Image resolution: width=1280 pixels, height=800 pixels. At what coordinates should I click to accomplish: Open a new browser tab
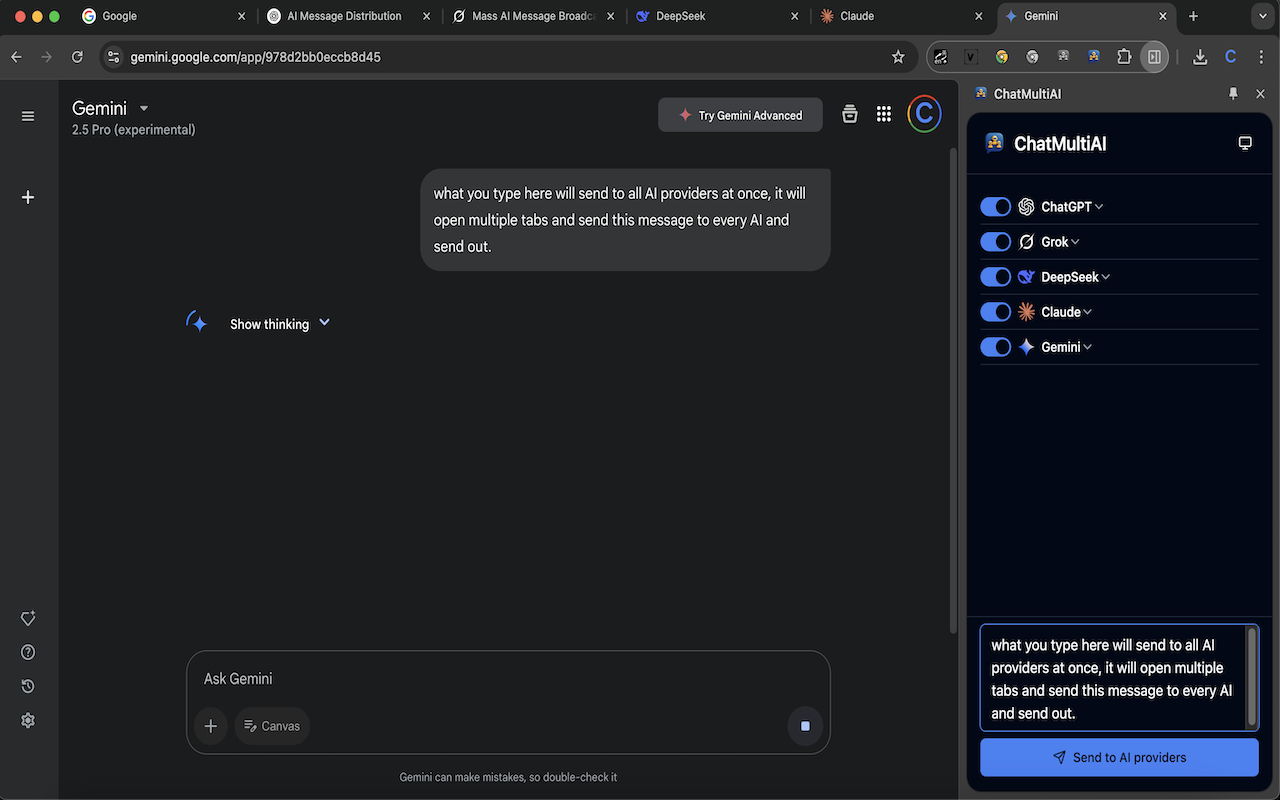coord(1193,16)
